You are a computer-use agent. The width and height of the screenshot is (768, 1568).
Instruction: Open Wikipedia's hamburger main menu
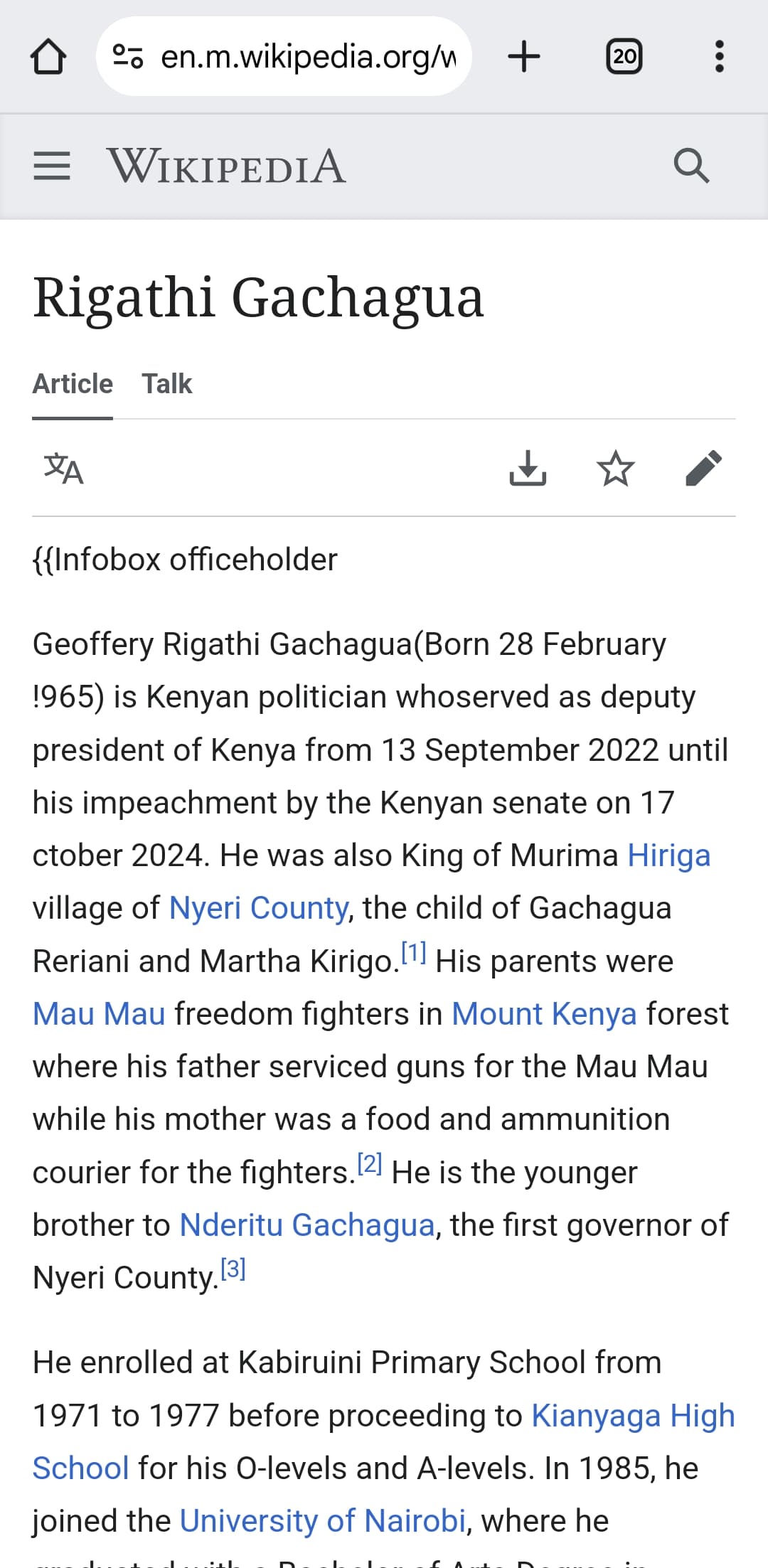tap(52, 166)
